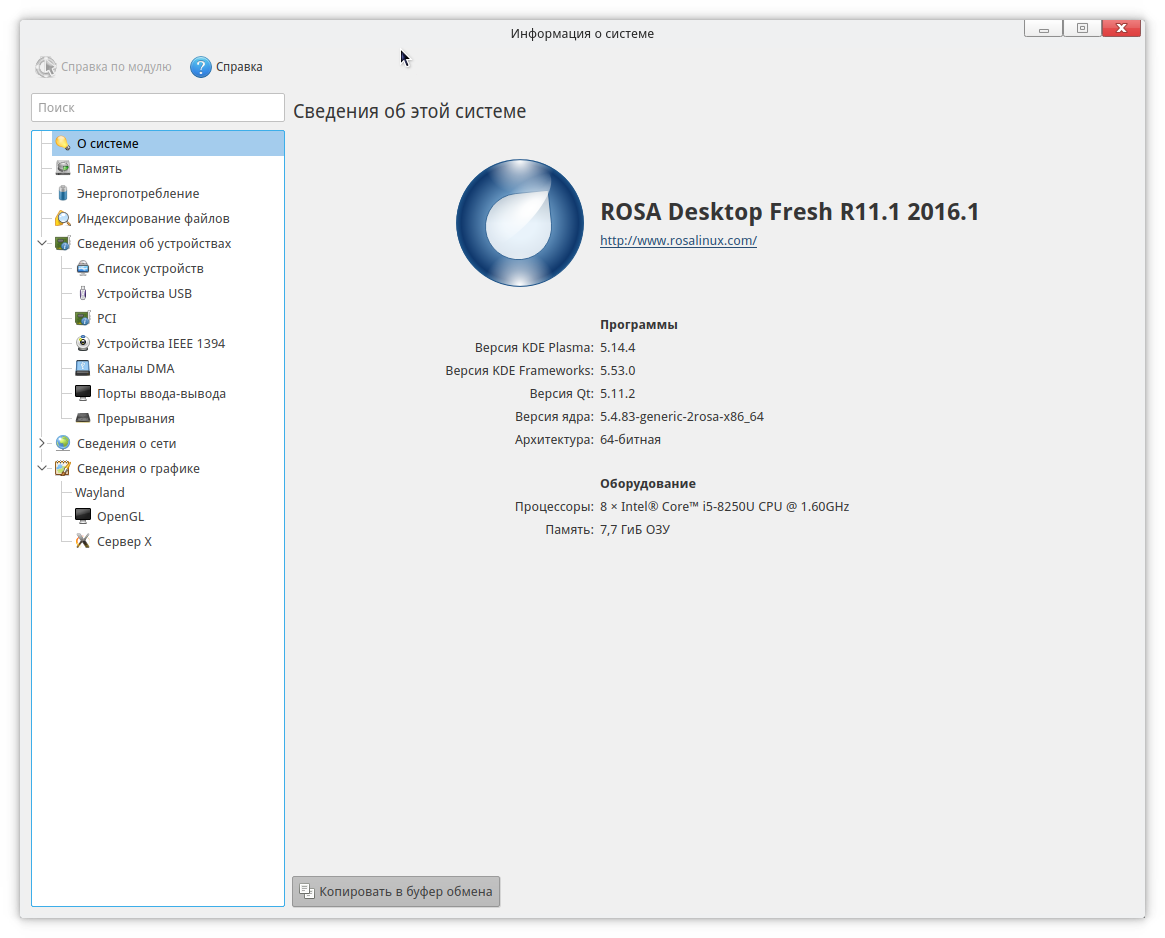Click the Qt version 5.11.2
The width and height of the screenshot is (1165, 938).
[617, 394]
